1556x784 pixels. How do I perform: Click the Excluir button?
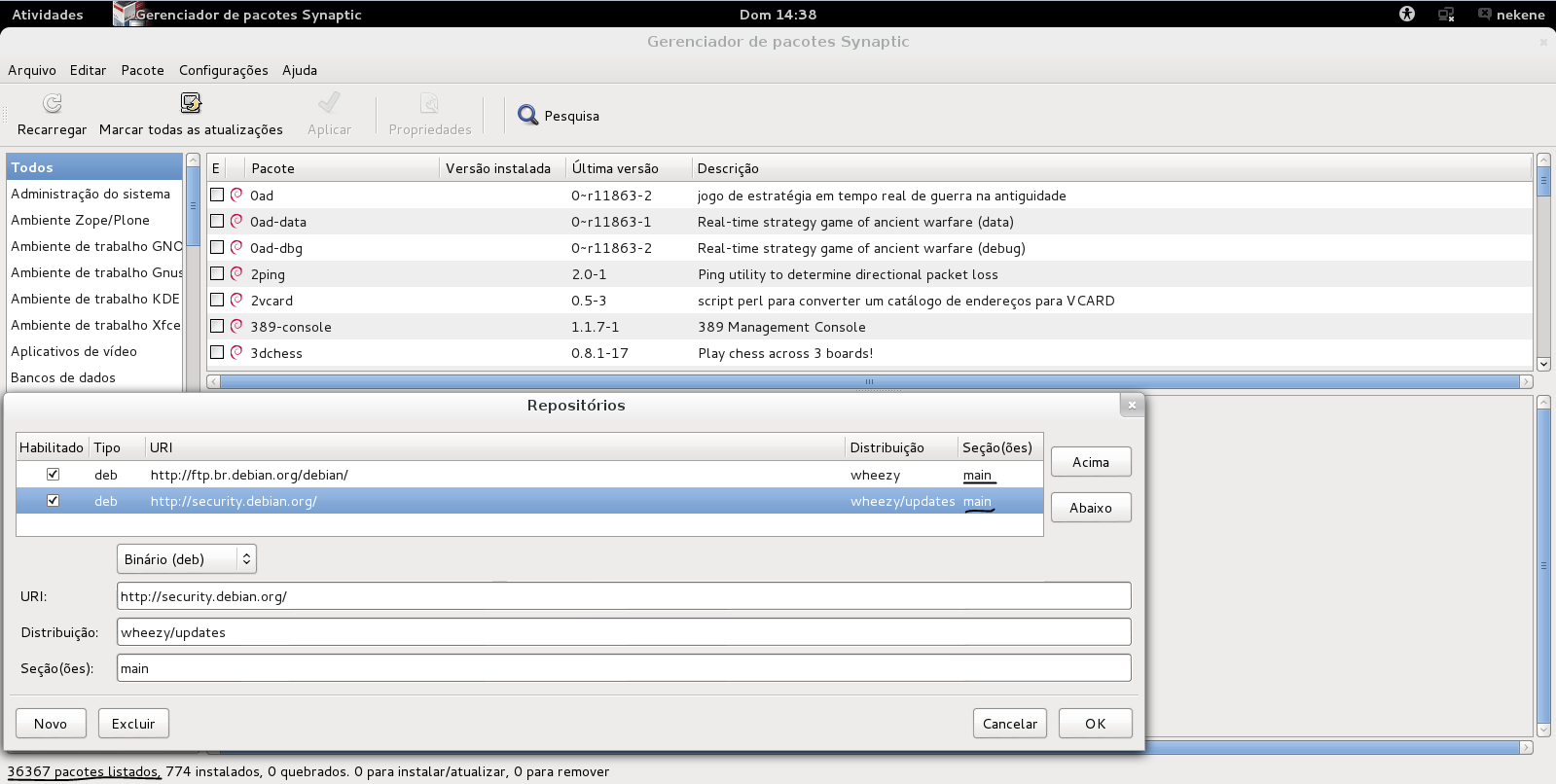[133, 724]
